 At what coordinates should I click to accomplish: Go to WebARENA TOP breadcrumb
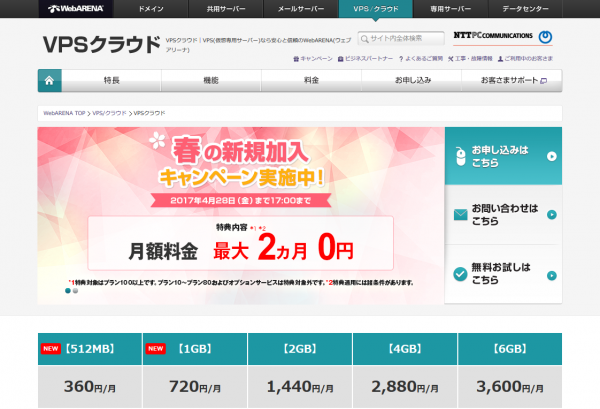coord(64,113)
